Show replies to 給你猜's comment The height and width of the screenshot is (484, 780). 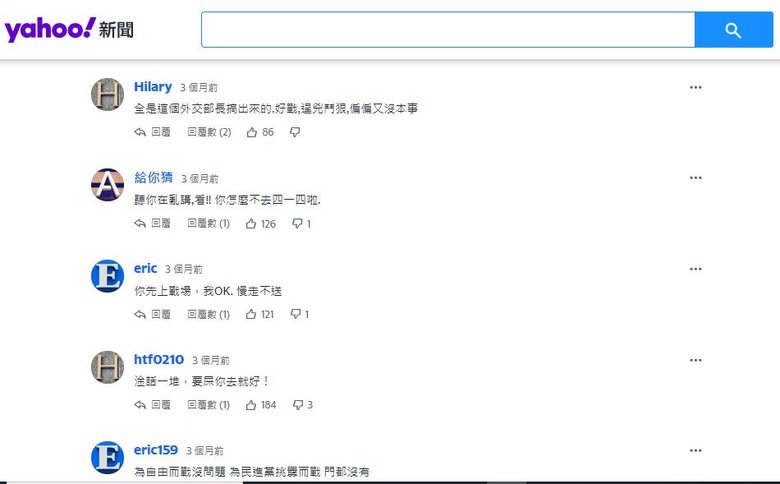click(x=208, y=223)
